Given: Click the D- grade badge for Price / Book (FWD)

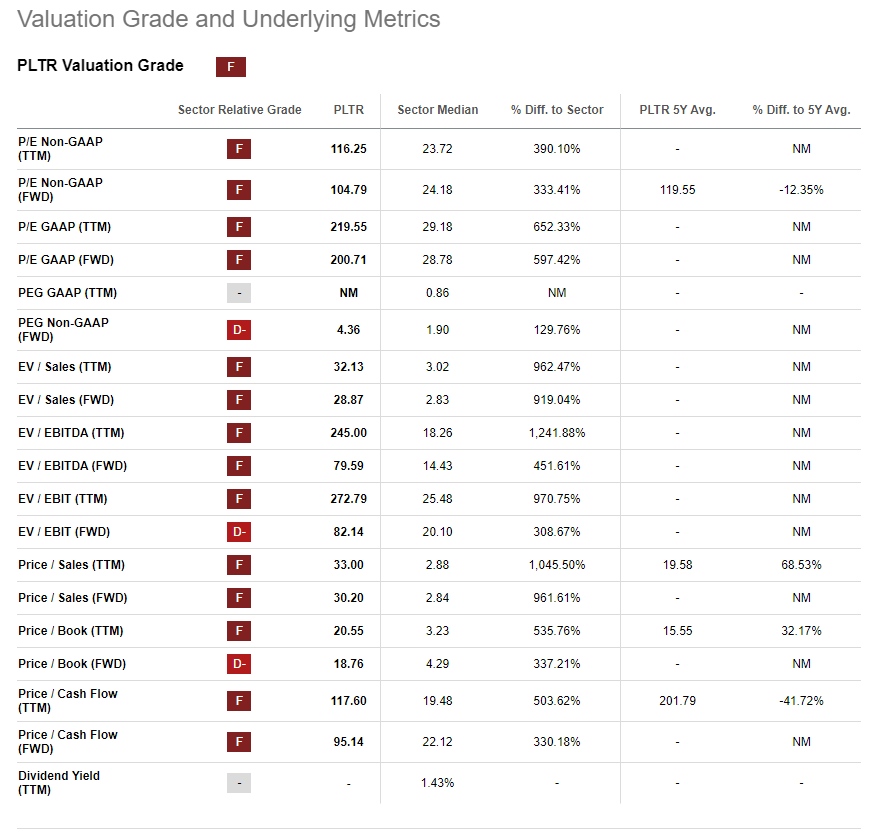Looking at the screenshot, I should pyautogui.click(x=239, y=664).
